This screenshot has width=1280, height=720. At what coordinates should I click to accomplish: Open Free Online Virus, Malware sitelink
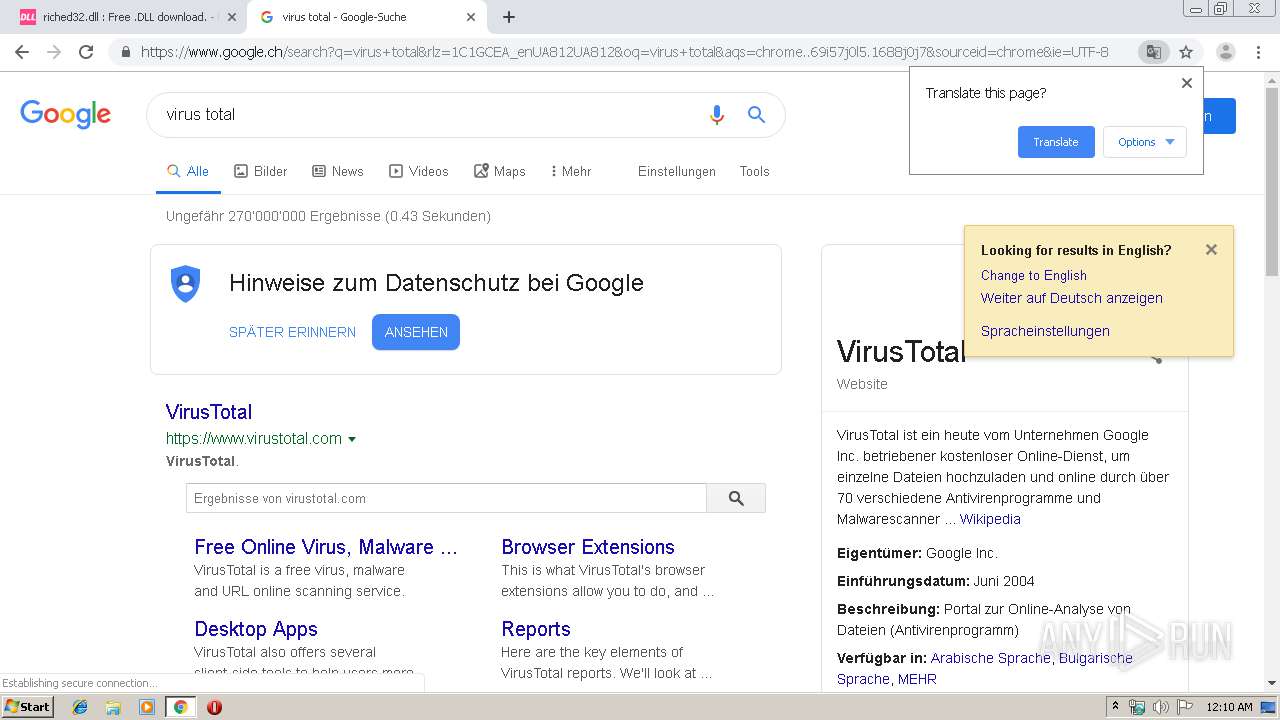click(326, 547)
